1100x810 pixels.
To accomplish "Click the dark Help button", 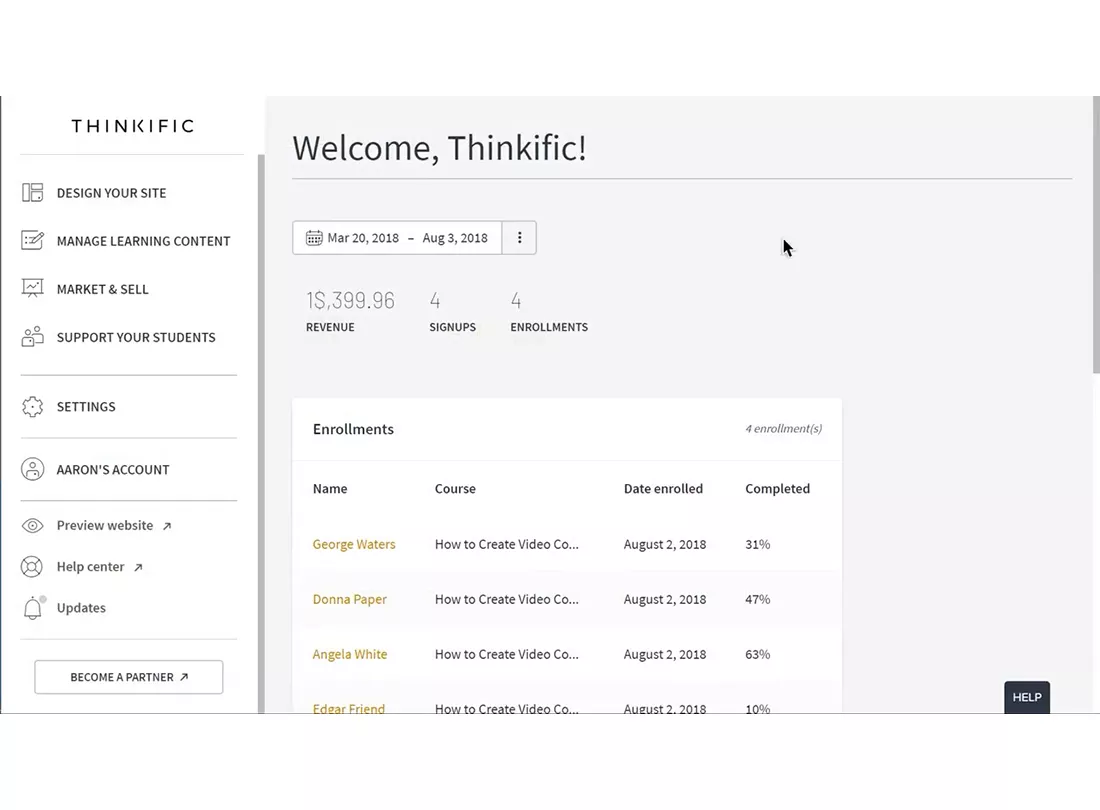I will tap(1027, 697).
